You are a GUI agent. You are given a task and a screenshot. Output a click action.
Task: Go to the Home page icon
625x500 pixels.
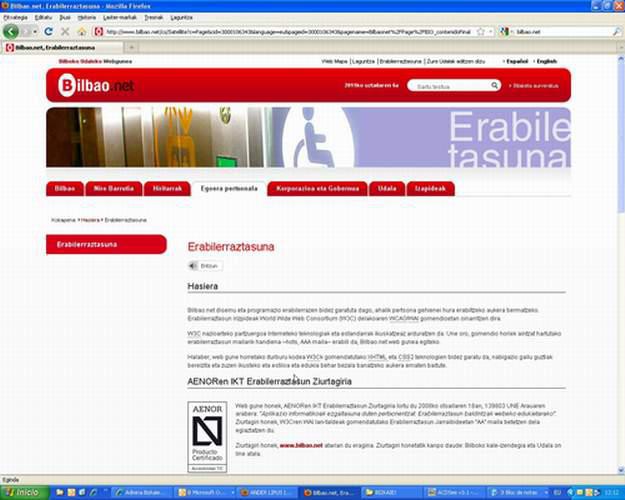tap(82, 31)
